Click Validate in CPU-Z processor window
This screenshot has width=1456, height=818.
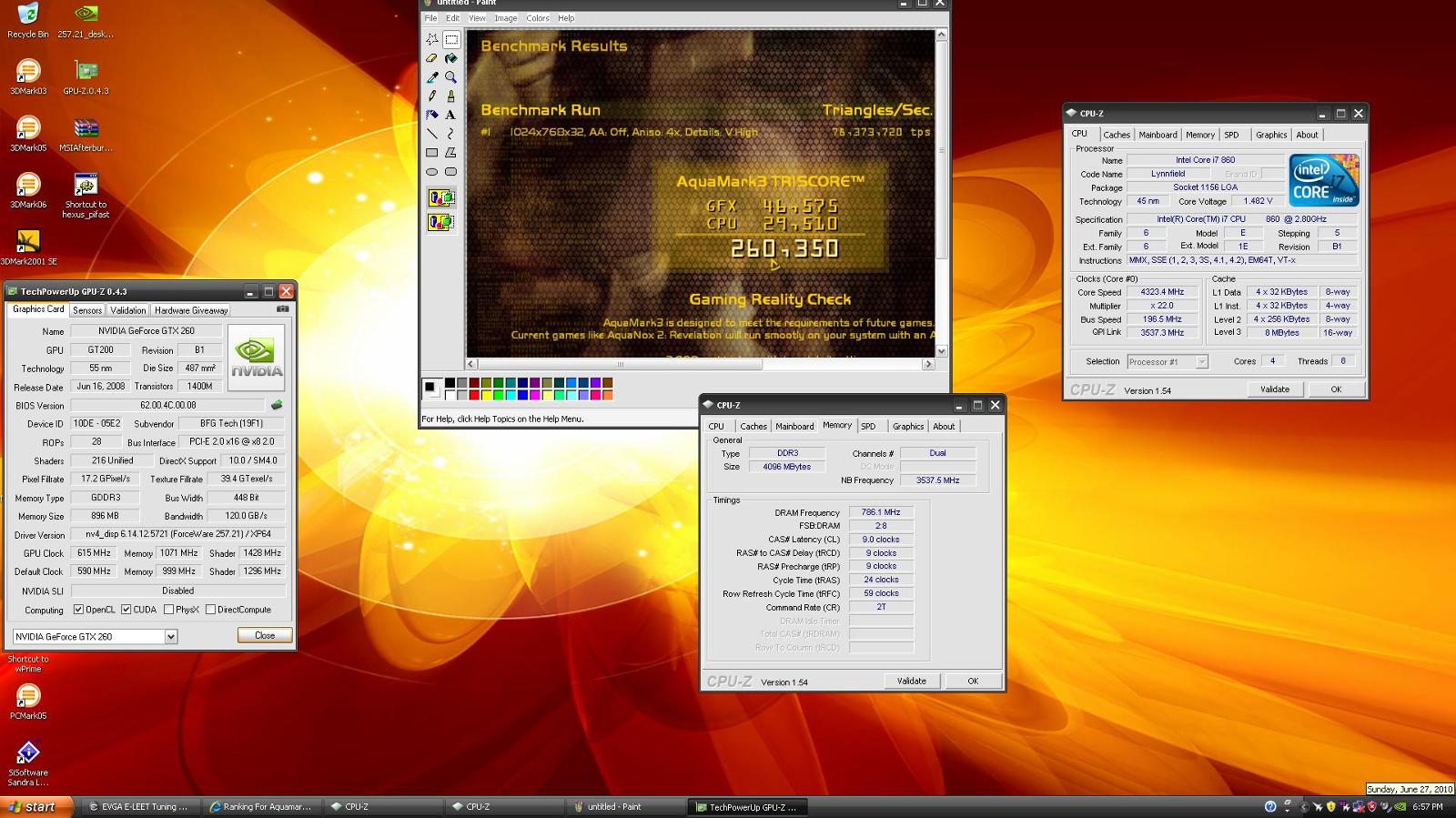coord(1275,389)
